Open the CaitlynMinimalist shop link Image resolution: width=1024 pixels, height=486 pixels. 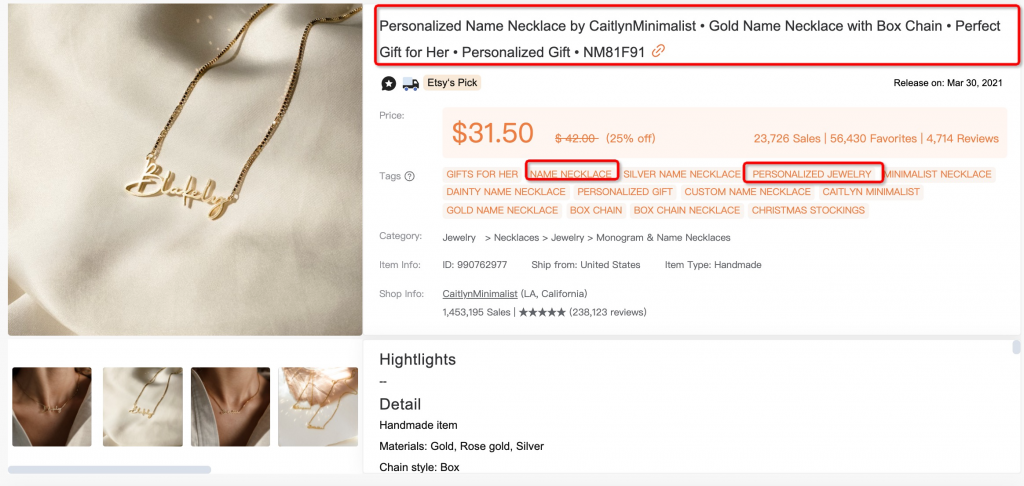480,294
